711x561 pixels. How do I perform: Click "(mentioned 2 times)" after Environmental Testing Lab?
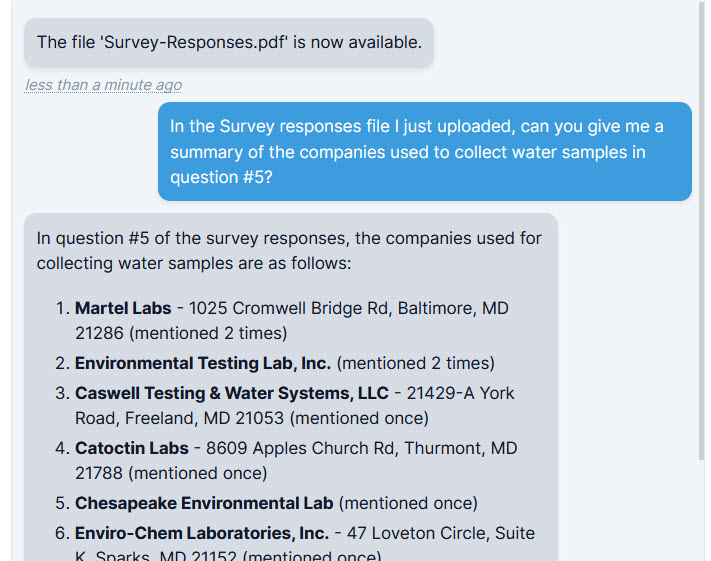coord(415,363)
